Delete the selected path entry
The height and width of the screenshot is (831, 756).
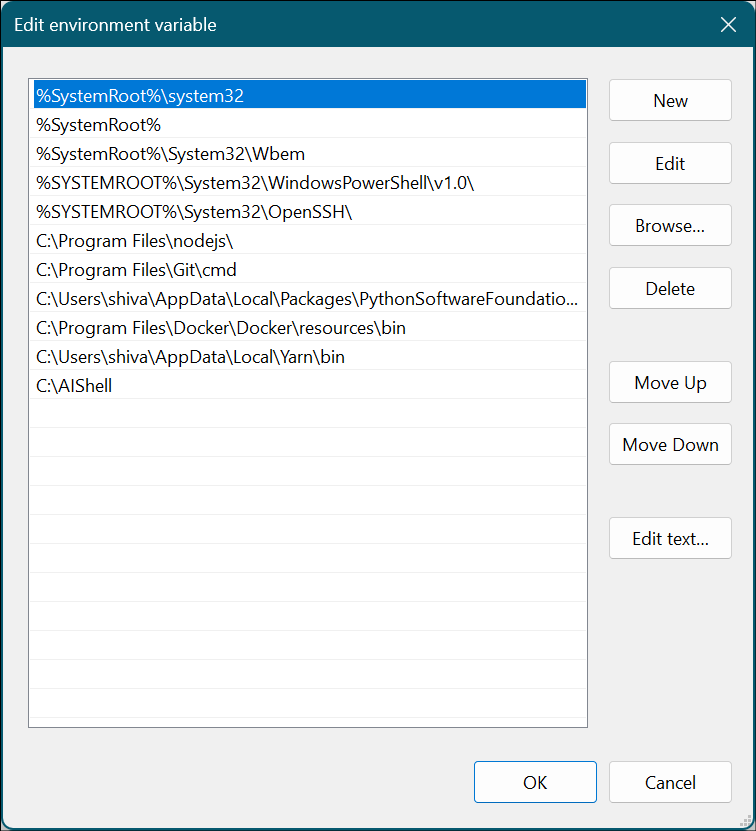pos(670,289)
